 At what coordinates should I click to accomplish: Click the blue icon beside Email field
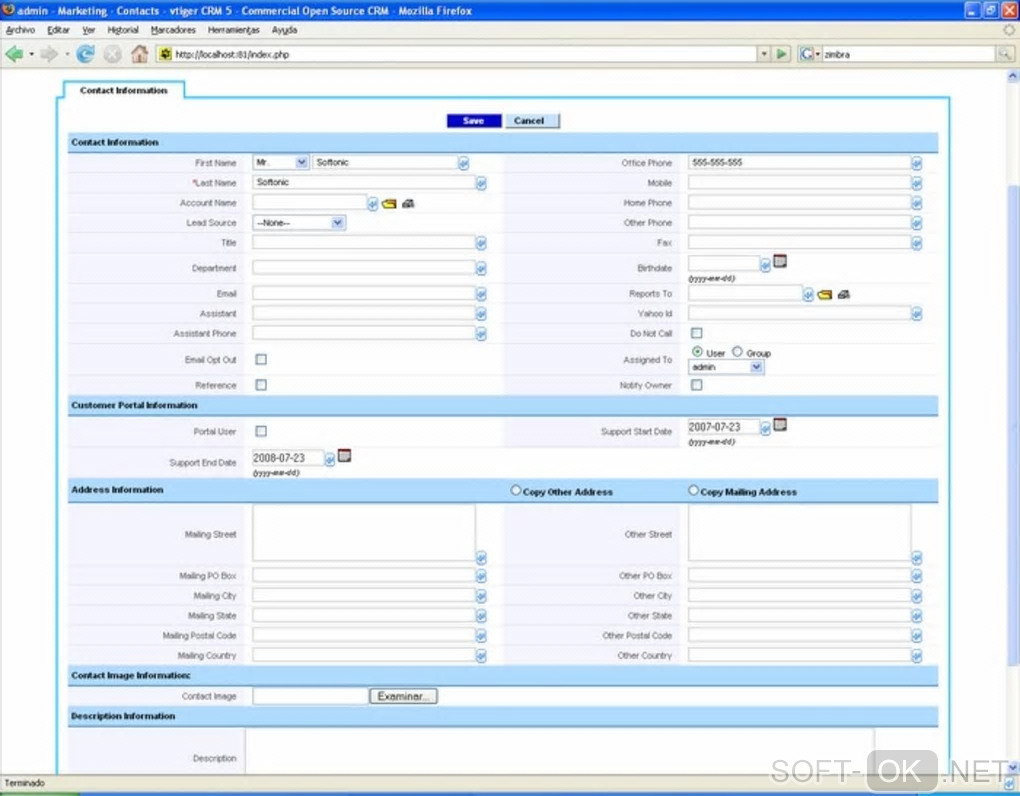point(481,295)
